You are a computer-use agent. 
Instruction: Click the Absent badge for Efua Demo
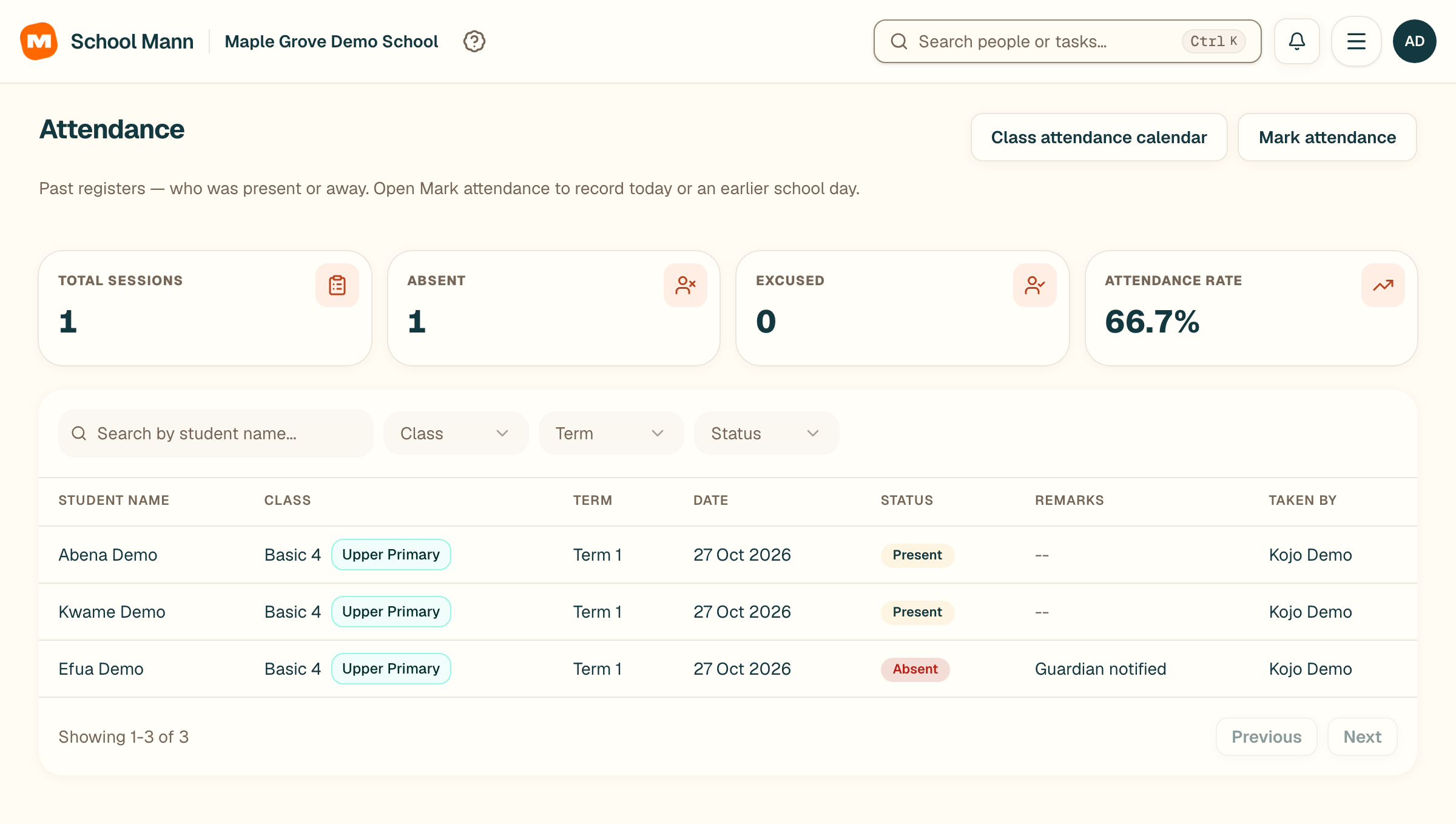click(915, 669)
